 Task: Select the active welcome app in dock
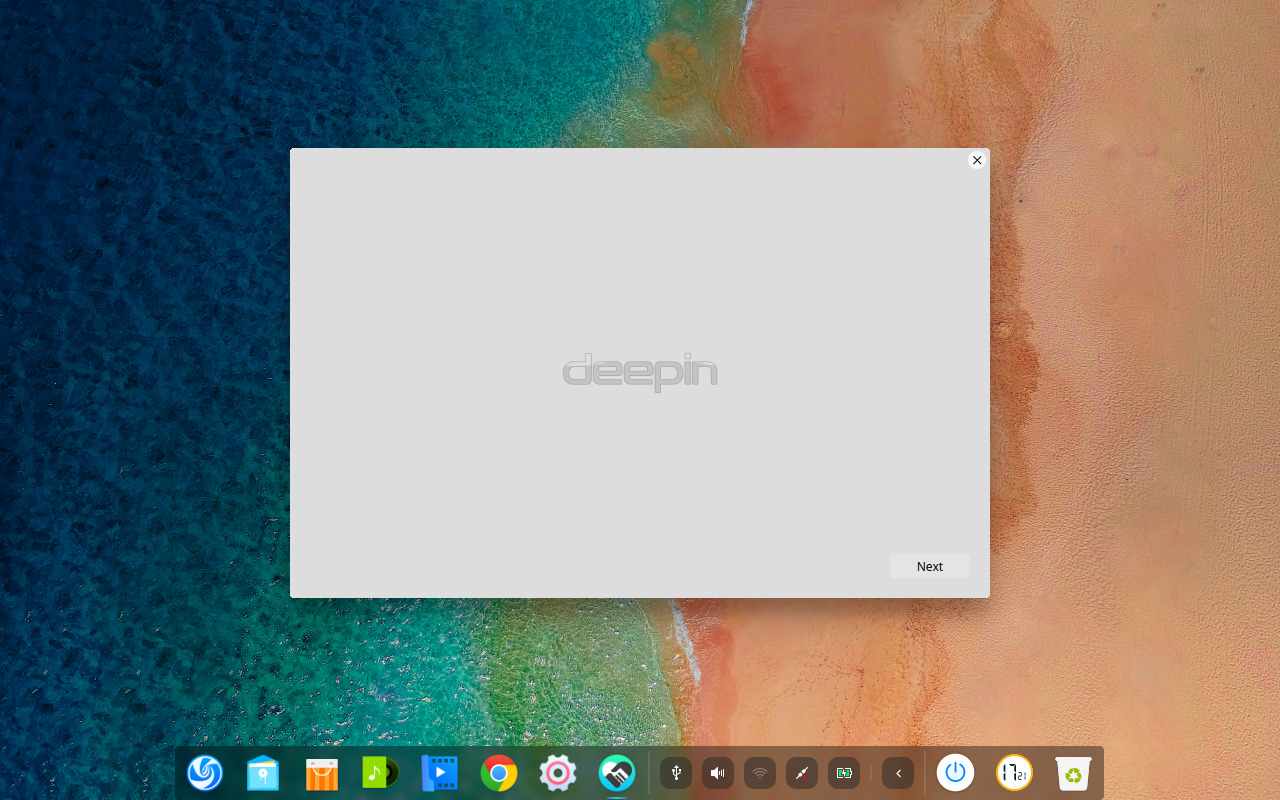click(x=616, y=773)
